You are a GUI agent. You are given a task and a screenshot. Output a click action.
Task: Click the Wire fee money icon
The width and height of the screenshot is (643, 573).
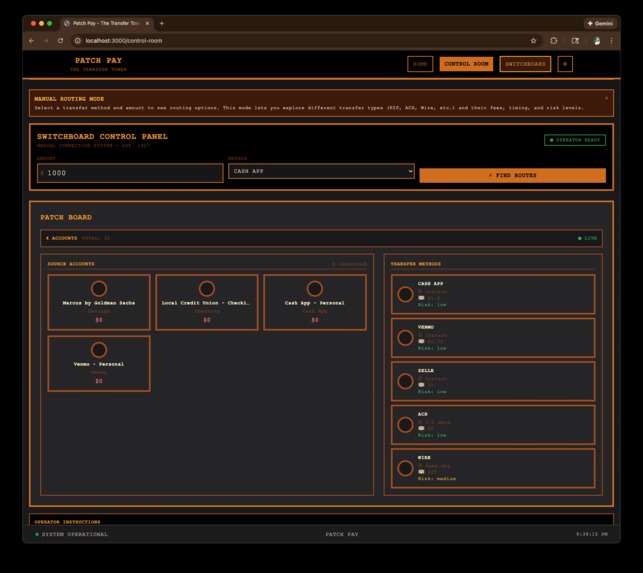pyautogui.click(x=421, y=472)
